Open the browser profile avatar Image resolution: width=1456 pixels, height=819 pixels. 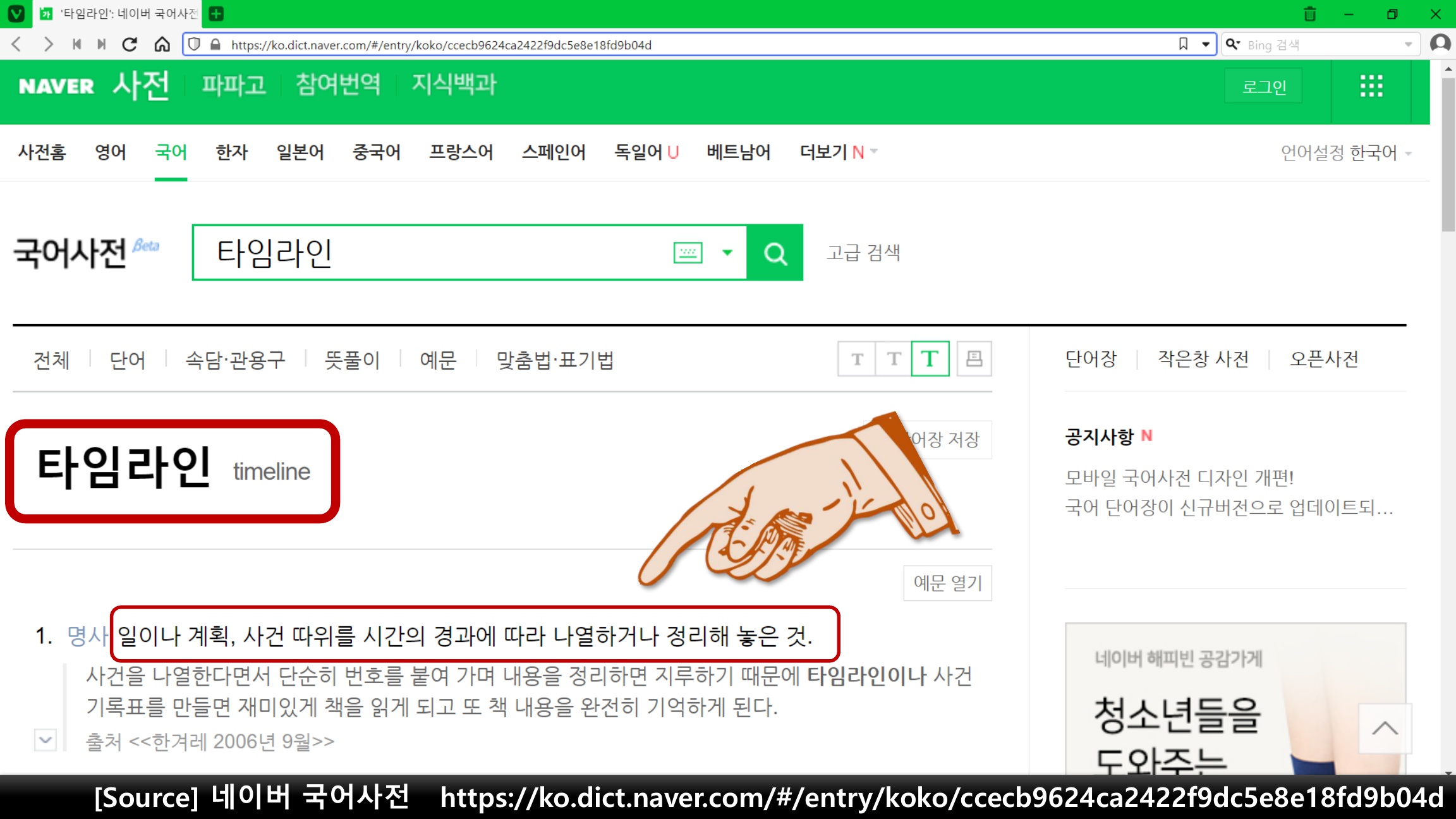1440,44
